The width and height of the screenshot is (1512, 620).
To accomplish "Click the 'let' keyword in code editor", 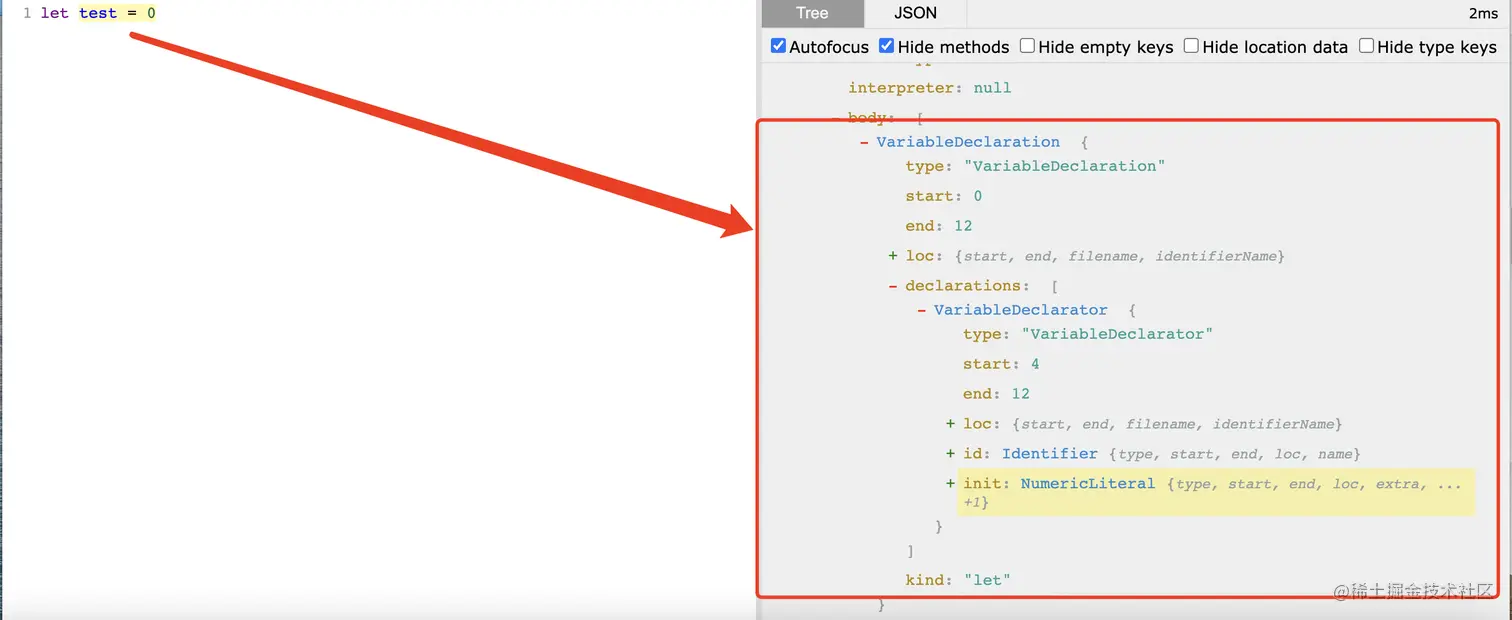I will 55,13.
